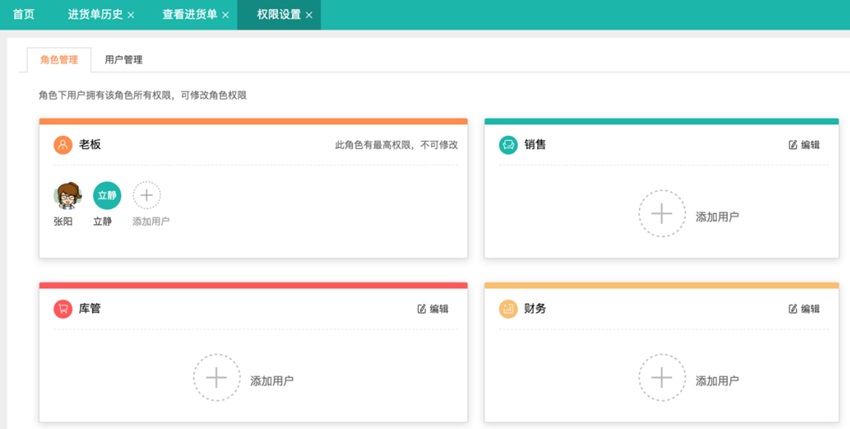Click the large plus circle in 库管 card

[x=216, y=378]
